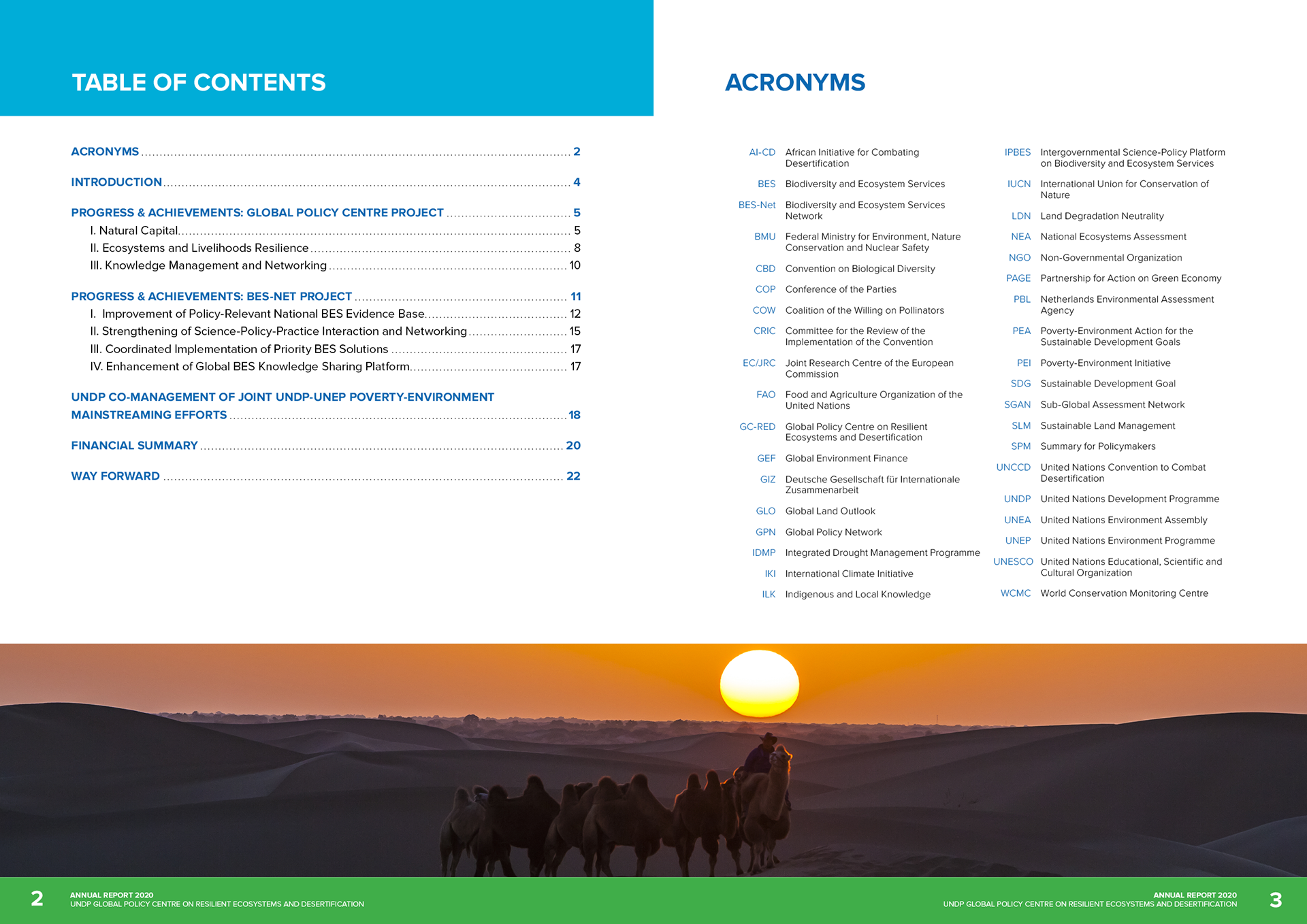Click the WAY FORWARD contents entry
This screenshot has height=924, width=1307.
pos(115,476)
